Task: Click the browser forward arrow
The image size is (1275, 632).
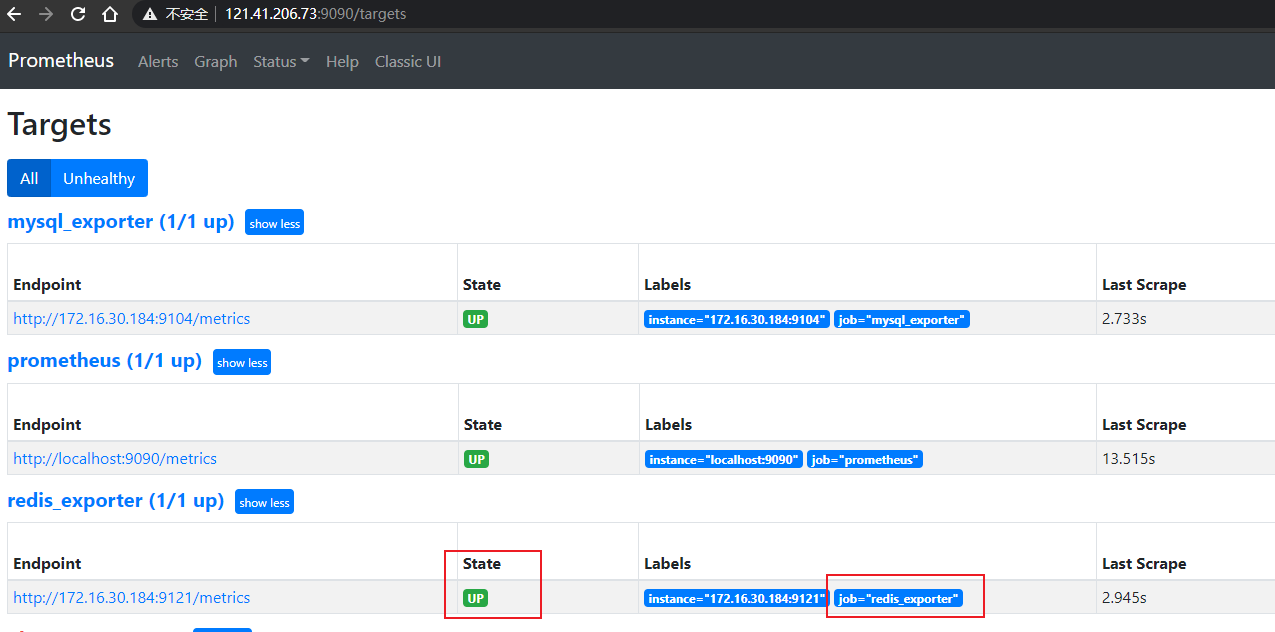Action: click(46, 14)
